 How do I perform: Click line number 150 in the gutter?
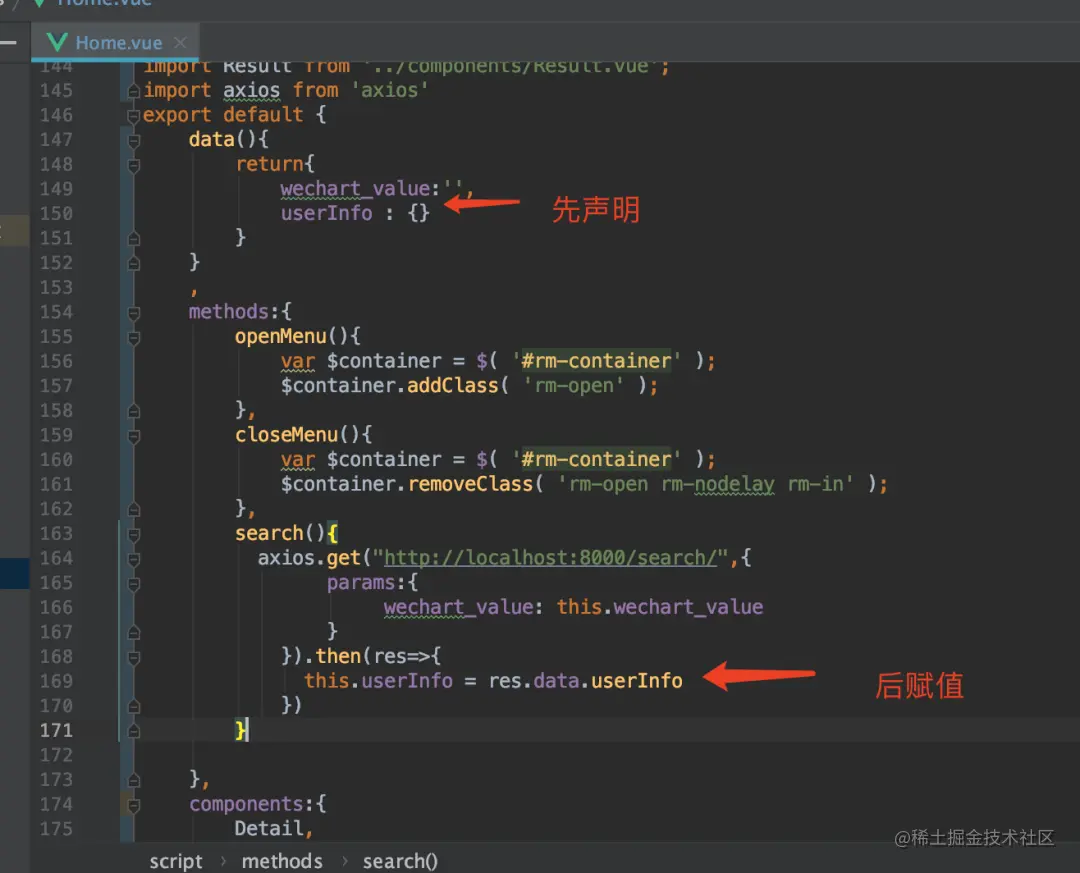56,214
